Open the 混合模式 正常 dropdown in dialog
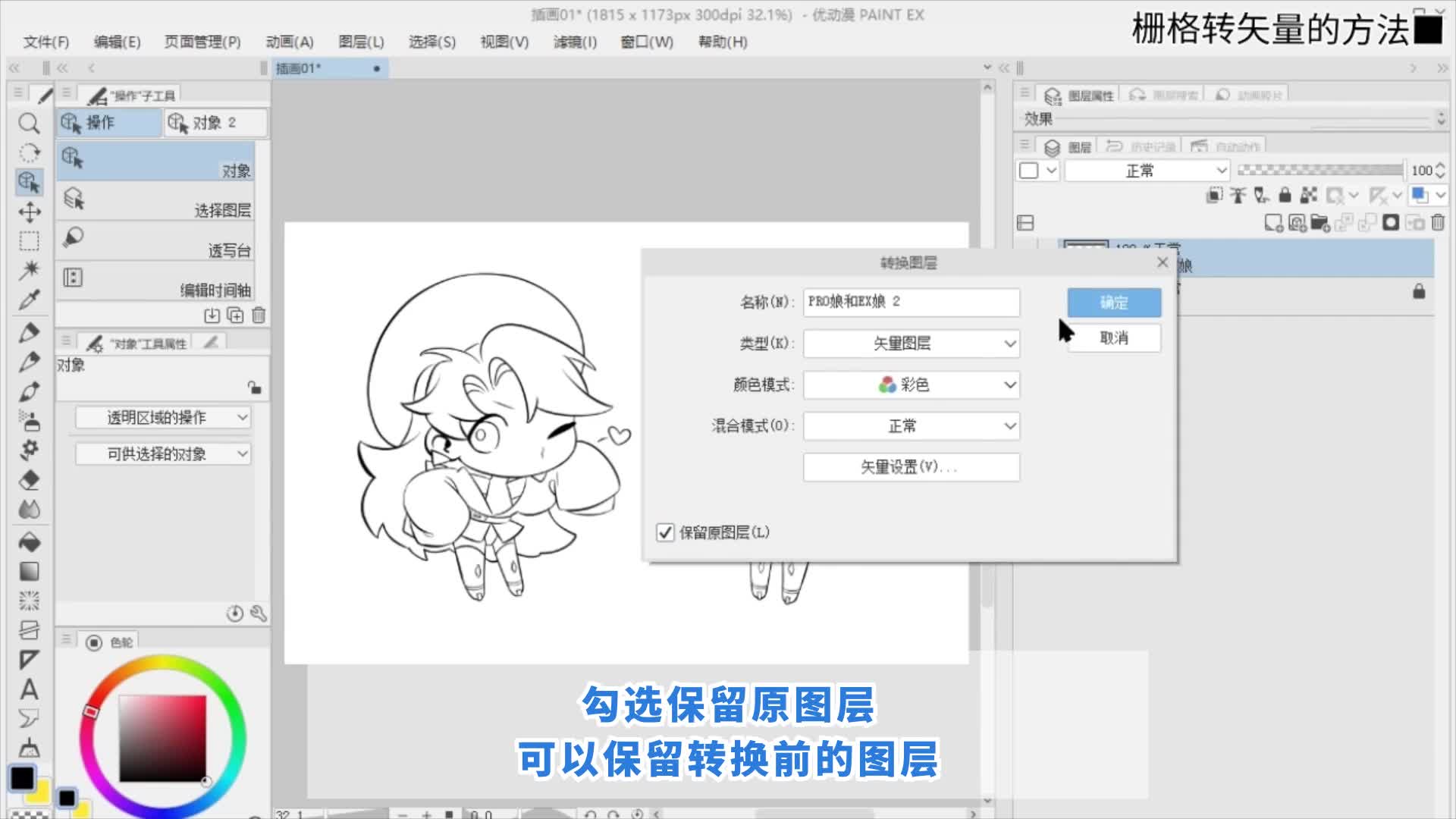The width and height of the screenshot is (1456, 819). 912,425
